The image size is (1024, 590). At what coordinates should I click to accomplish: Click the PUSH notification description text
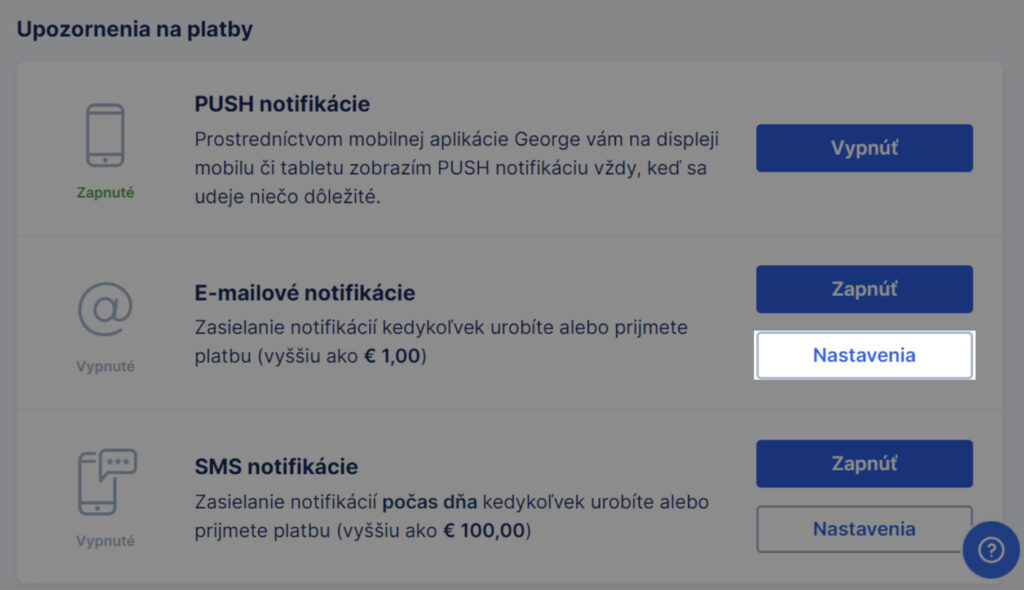click(x=456, y=168)
